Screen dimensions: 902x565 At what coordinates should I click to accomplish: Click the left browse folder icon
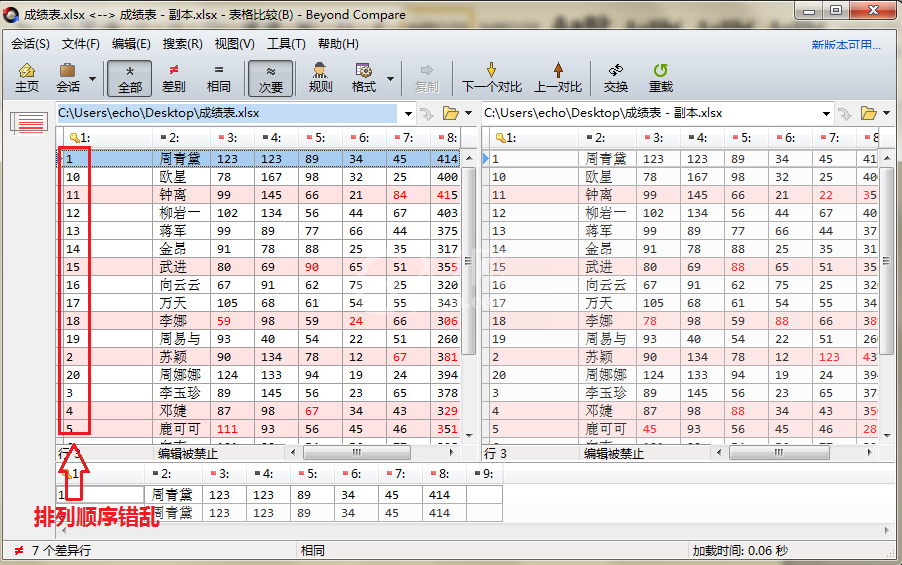(450, 113)
